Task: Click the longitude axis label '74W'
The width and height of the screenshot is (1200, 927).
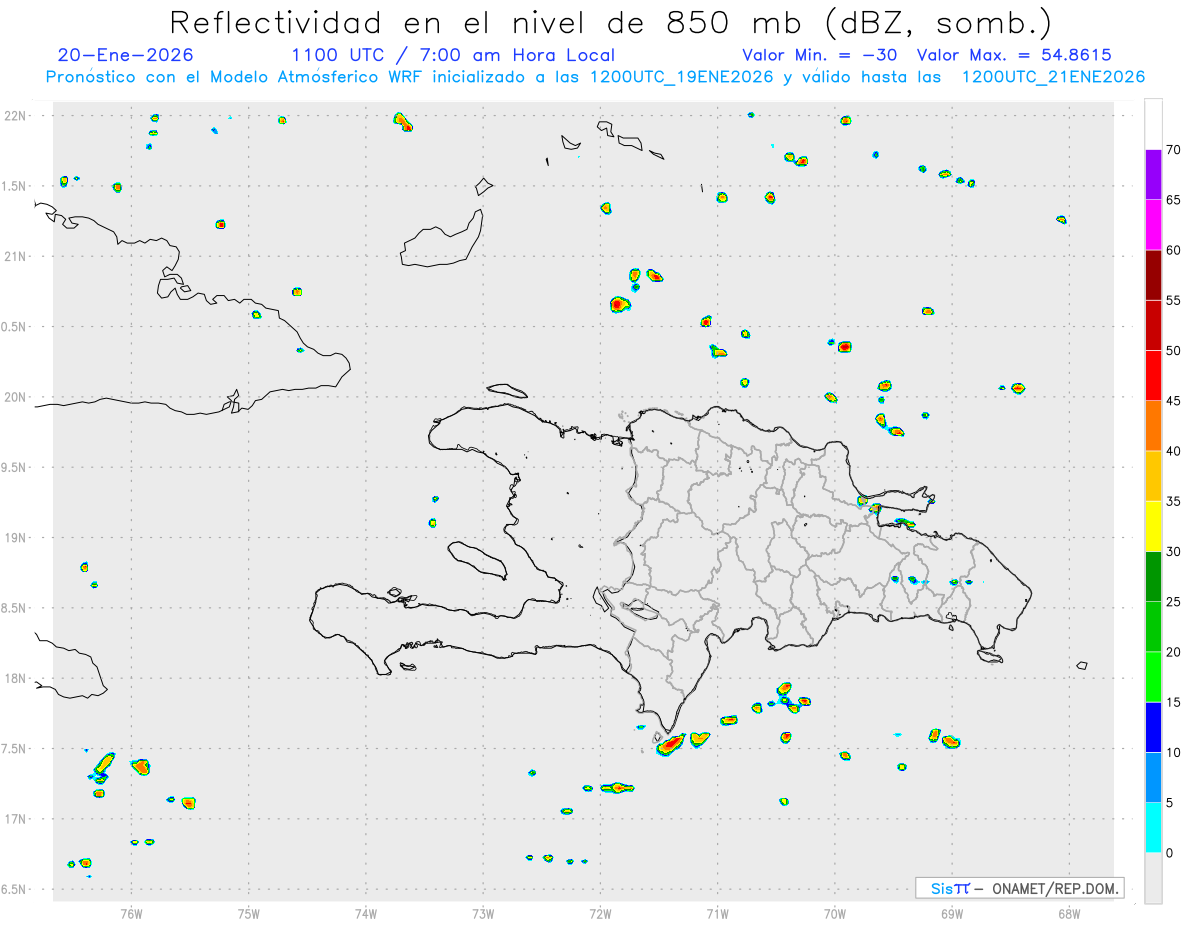Action: [366, 913]
